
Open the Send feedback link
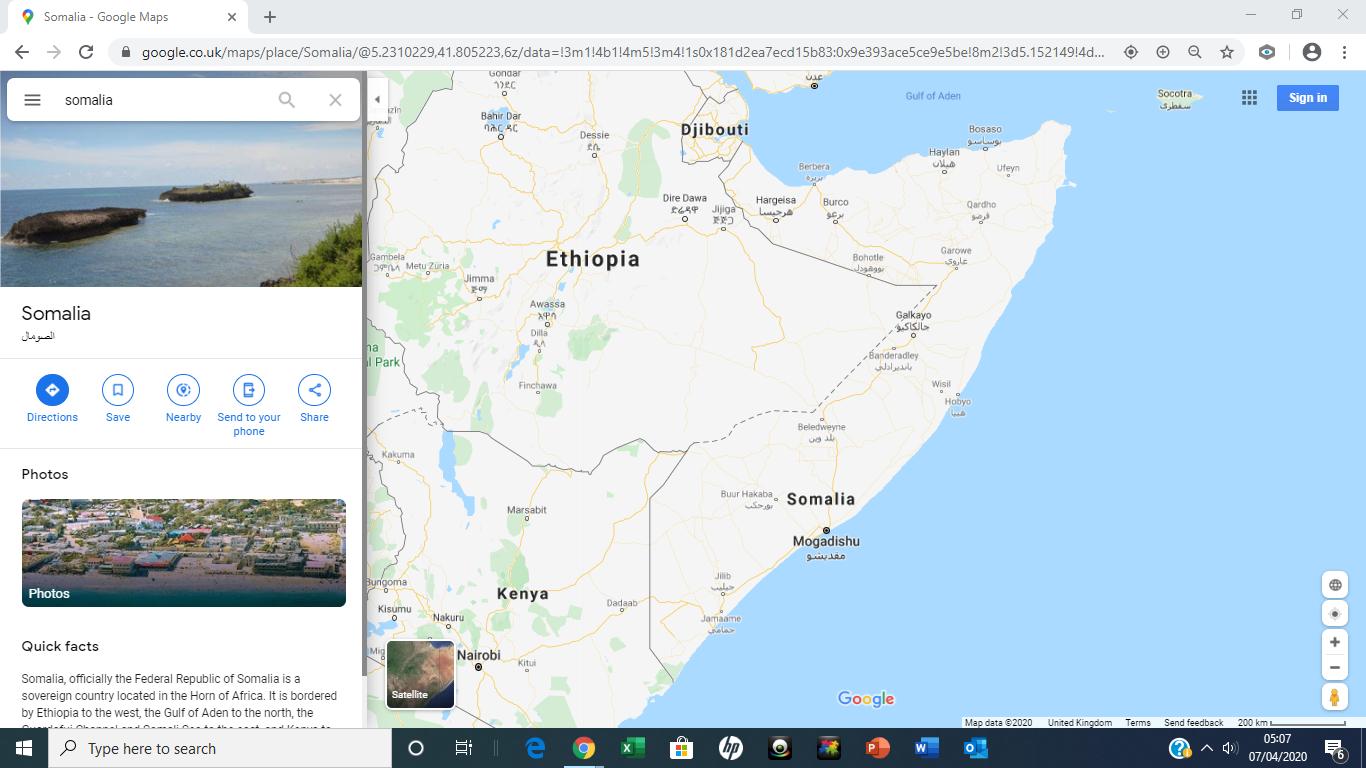1193,723
